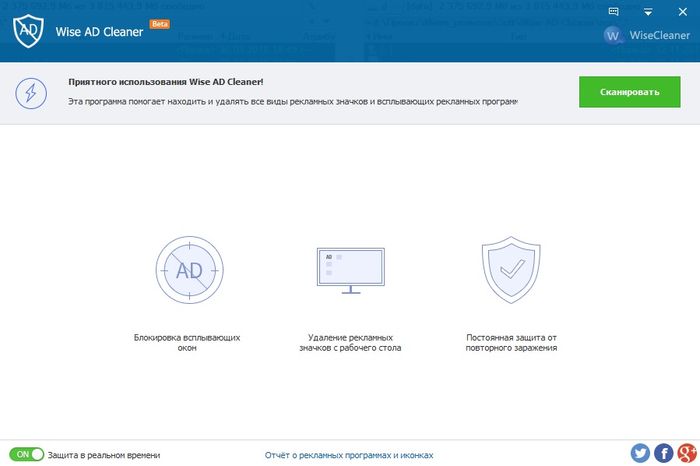
Task: Click the lightning bolt circle icon
Action: [x=31, y=93]
